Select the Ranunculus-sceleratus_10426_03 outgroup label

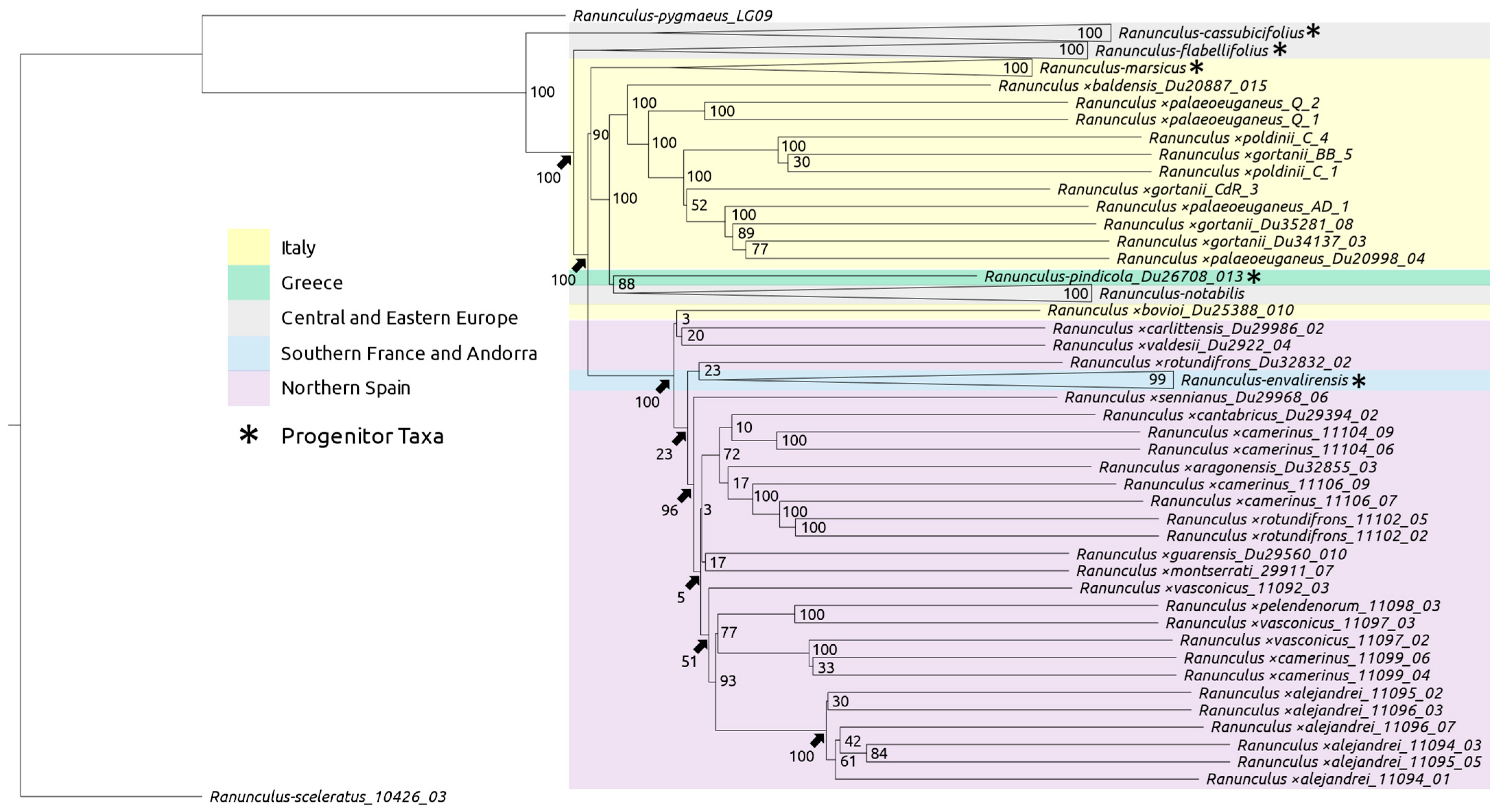point(328,796)
